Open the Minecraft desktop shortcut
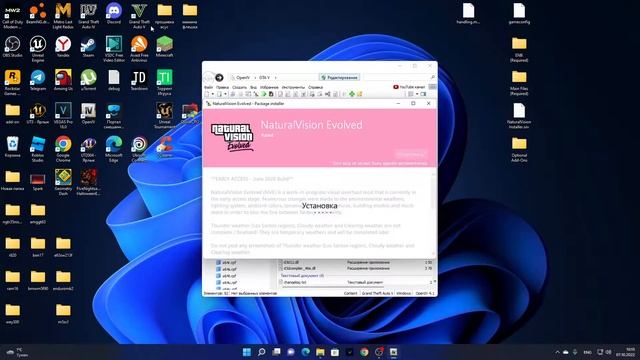 164,47
